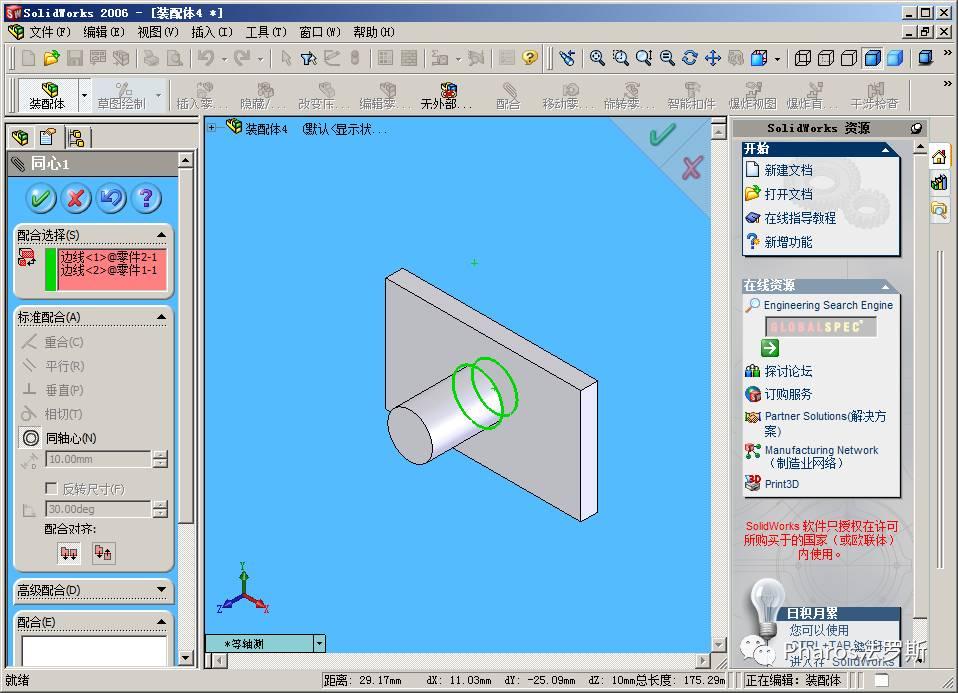Click the 无外部 no external references icon
The width and height of the screenshot is (958, 693).
(x=447, y=96)
